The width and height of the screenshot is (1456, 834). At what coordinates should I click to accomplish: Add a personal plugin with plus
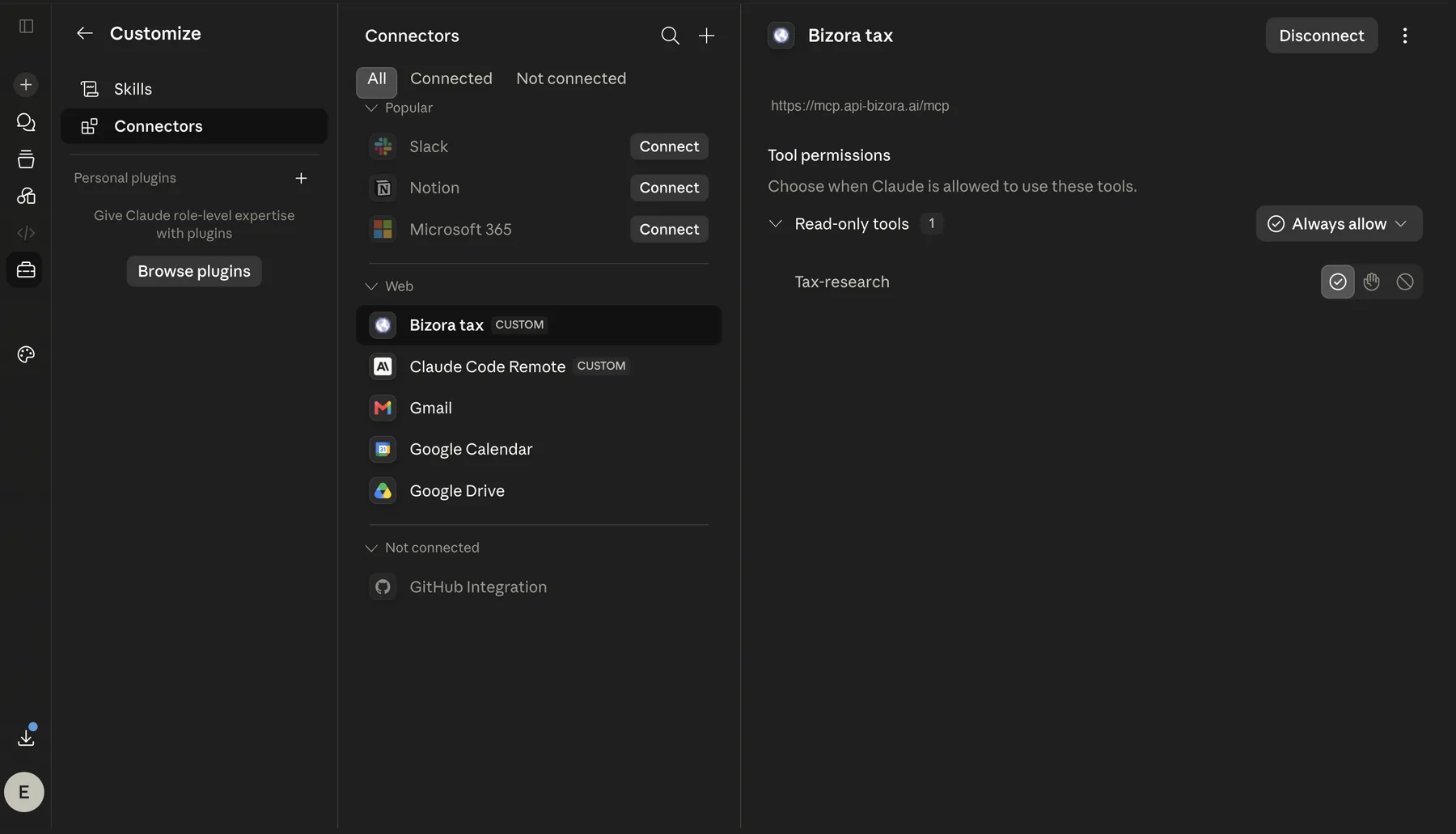[301, 178]
